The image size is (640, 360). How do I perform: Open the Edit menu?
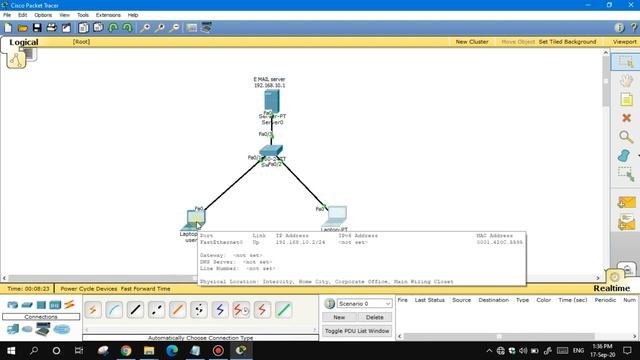(22, 15)
